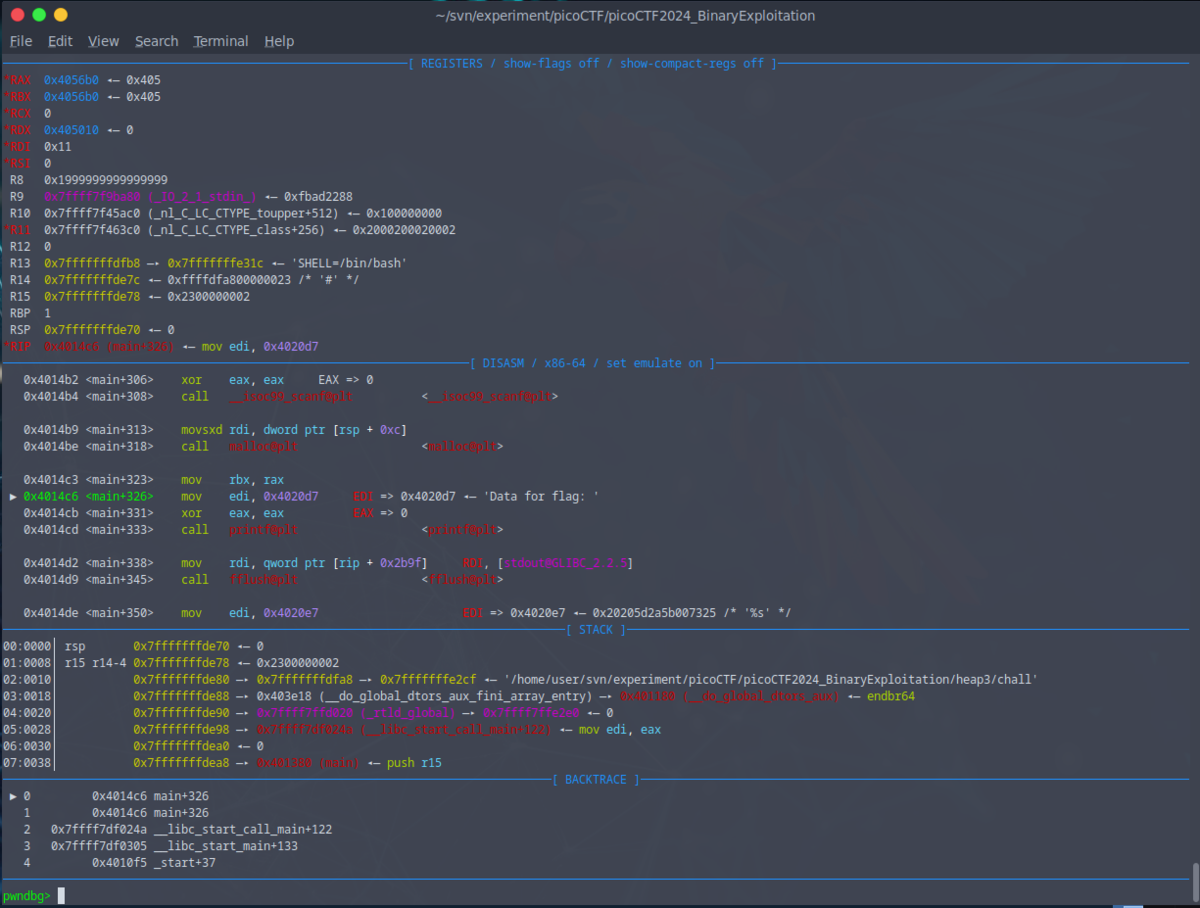Open the Search menu

pos(157,41)
